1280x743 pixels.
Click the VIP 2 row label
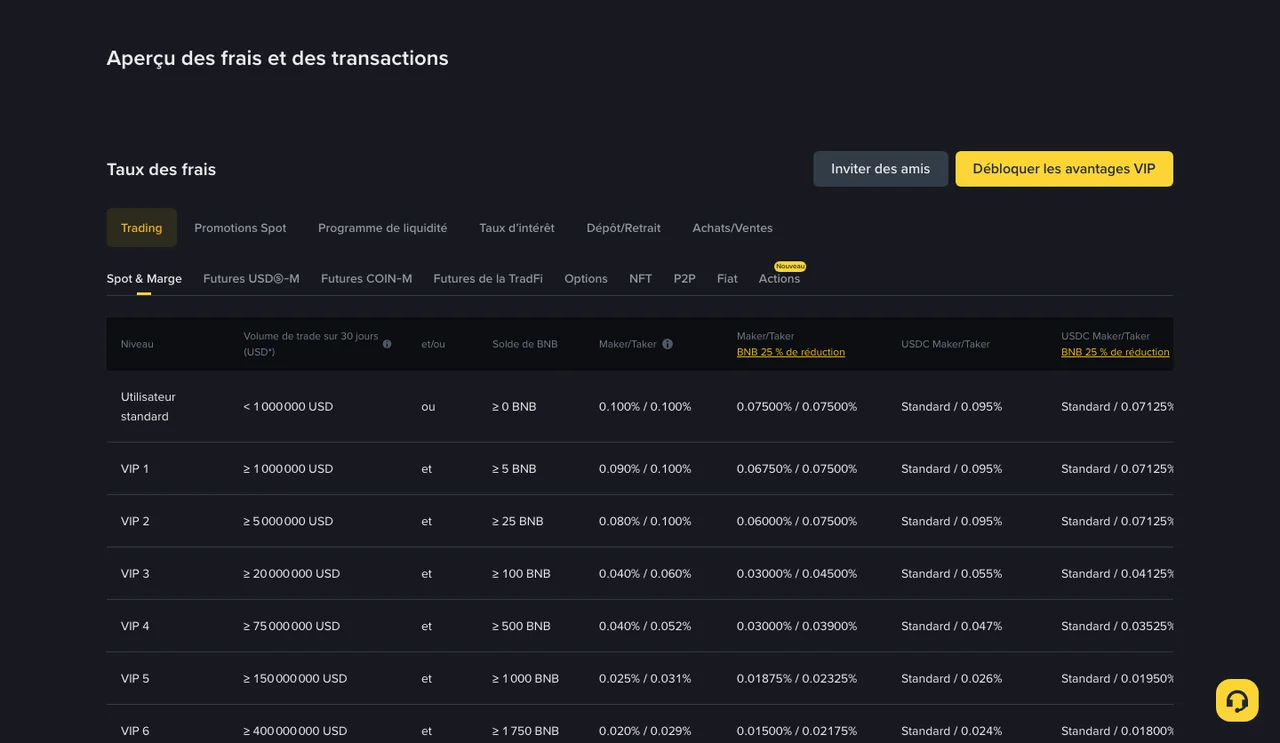tap(135, 521)
